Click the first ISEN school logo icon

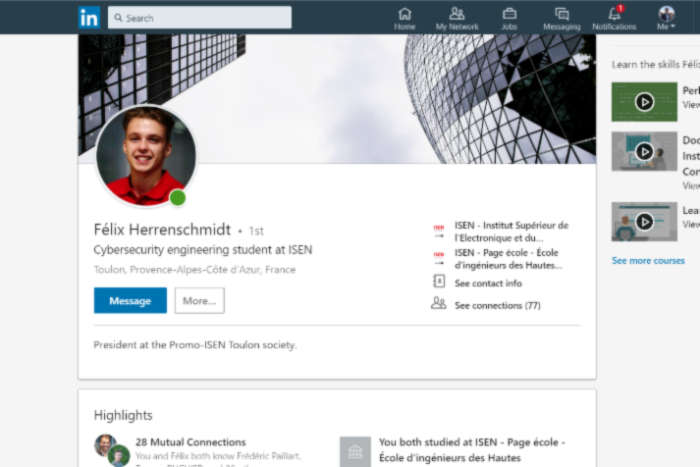pos(439,231)
